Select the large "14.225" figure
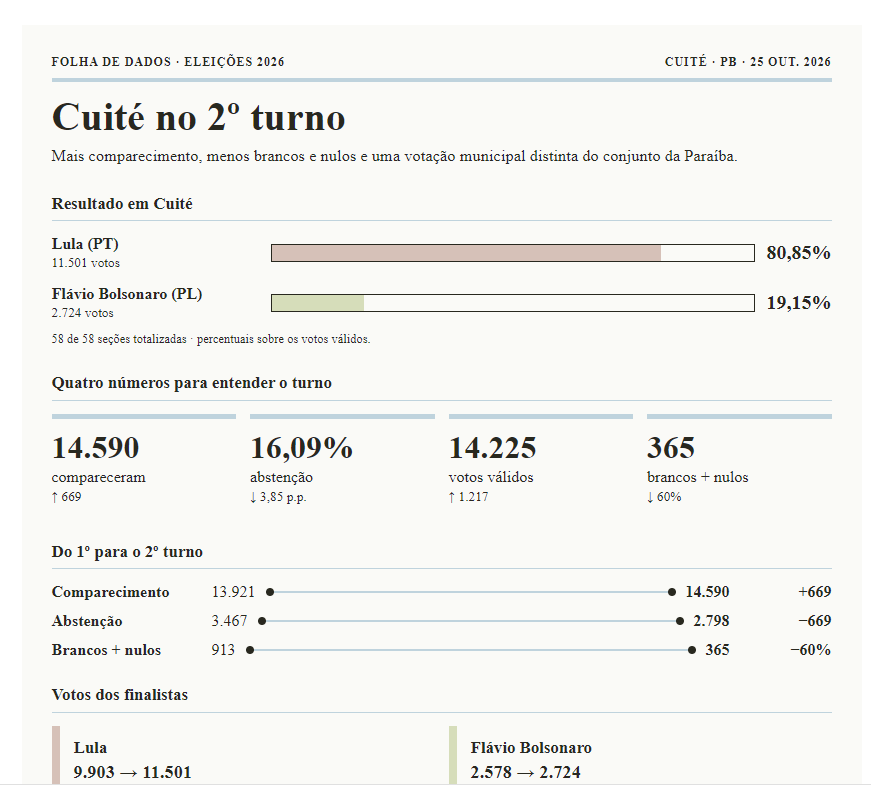Image resolution: width=871 pixels, height=805 pixels. click(x=492, y=448)
